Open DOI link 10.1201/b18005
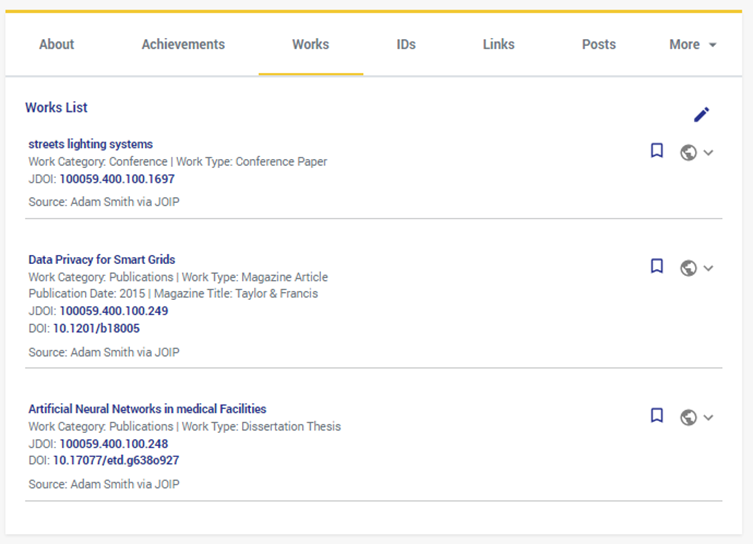The height and width of the screenshot is (544, 753). [96, 328]
